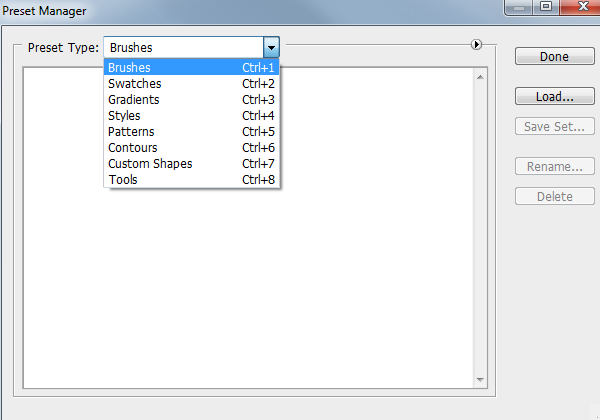Select Brushes in the preset list

[191, 67]
